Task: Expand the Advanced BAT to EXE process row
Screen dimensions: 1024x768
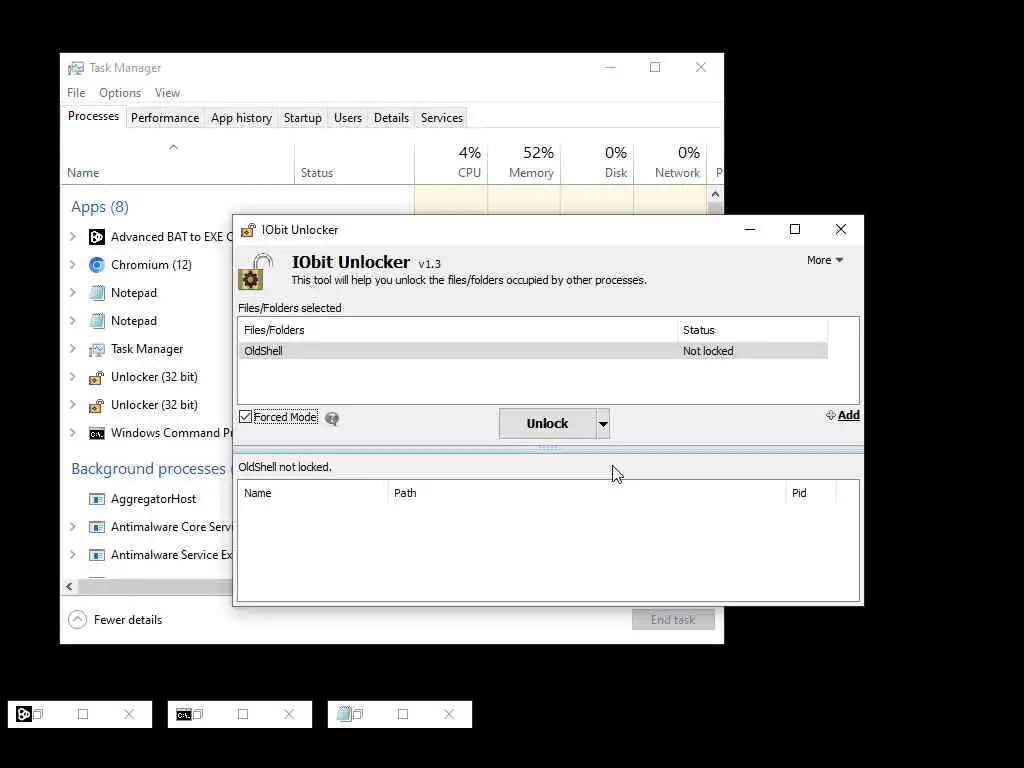Action: (x=73, y=236)
